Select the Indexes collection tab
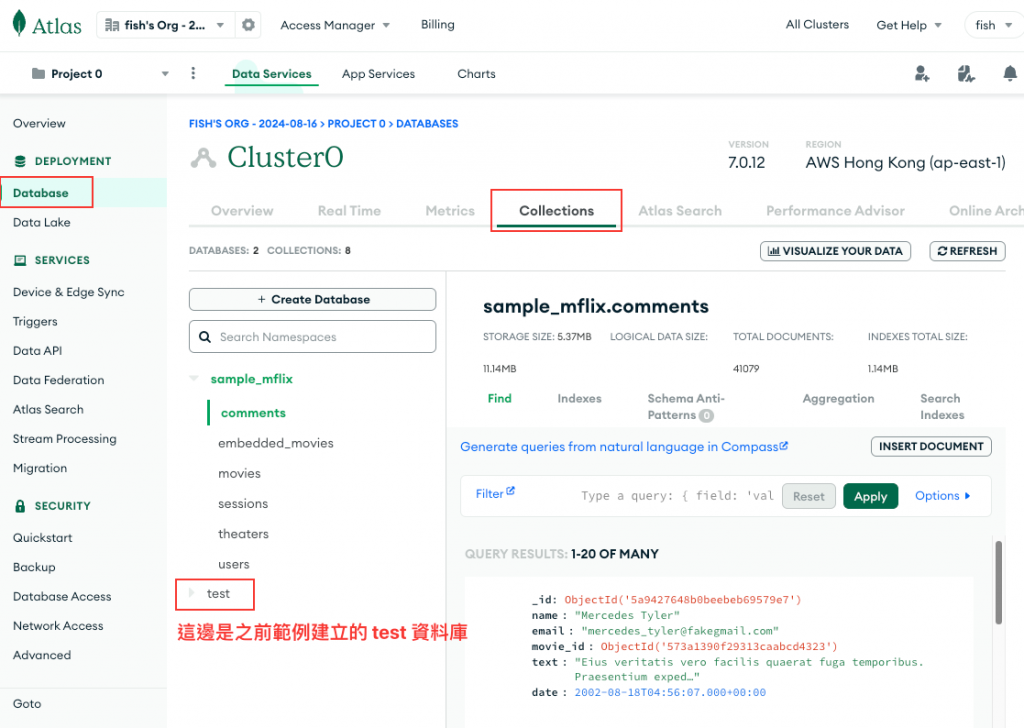Image resolution: width=1024 pixels, height=728 pixels. coord(579,398)
